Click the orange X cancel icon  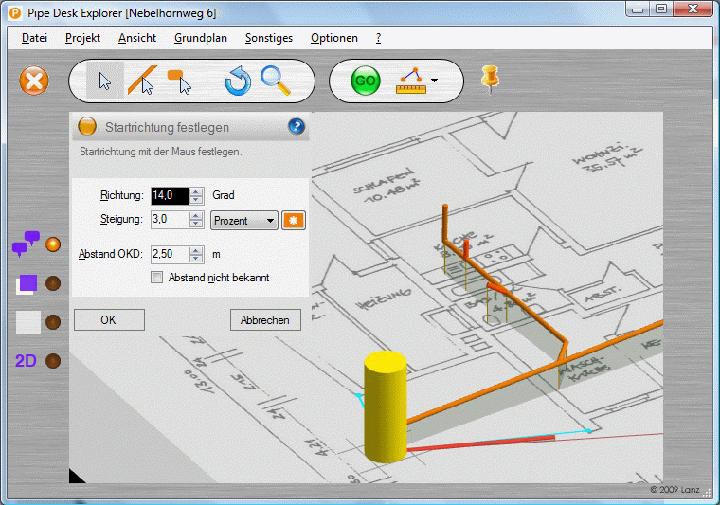(34, 80)
